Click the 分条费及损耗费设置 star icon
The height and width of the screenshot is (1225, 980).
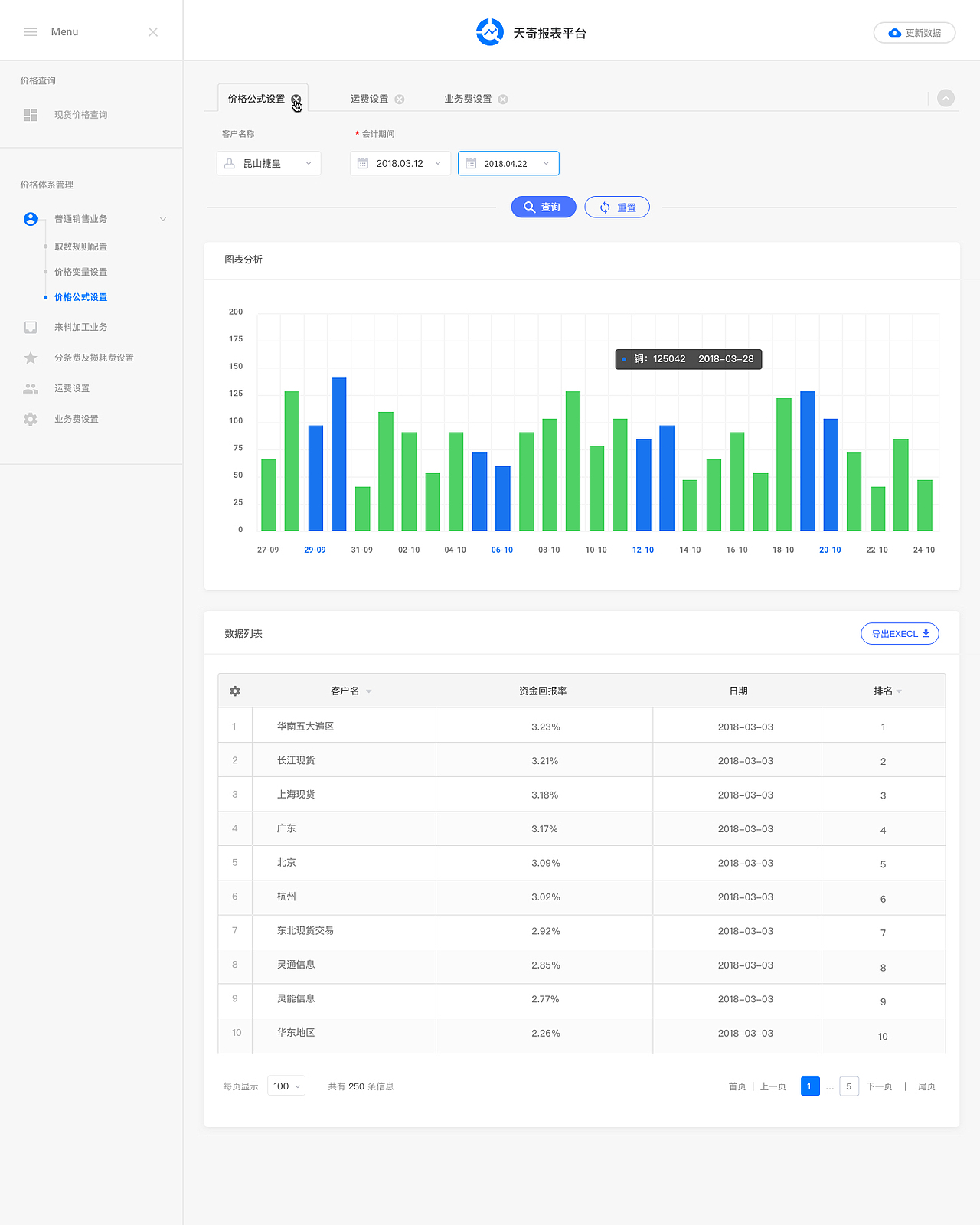tap(31, 358)
